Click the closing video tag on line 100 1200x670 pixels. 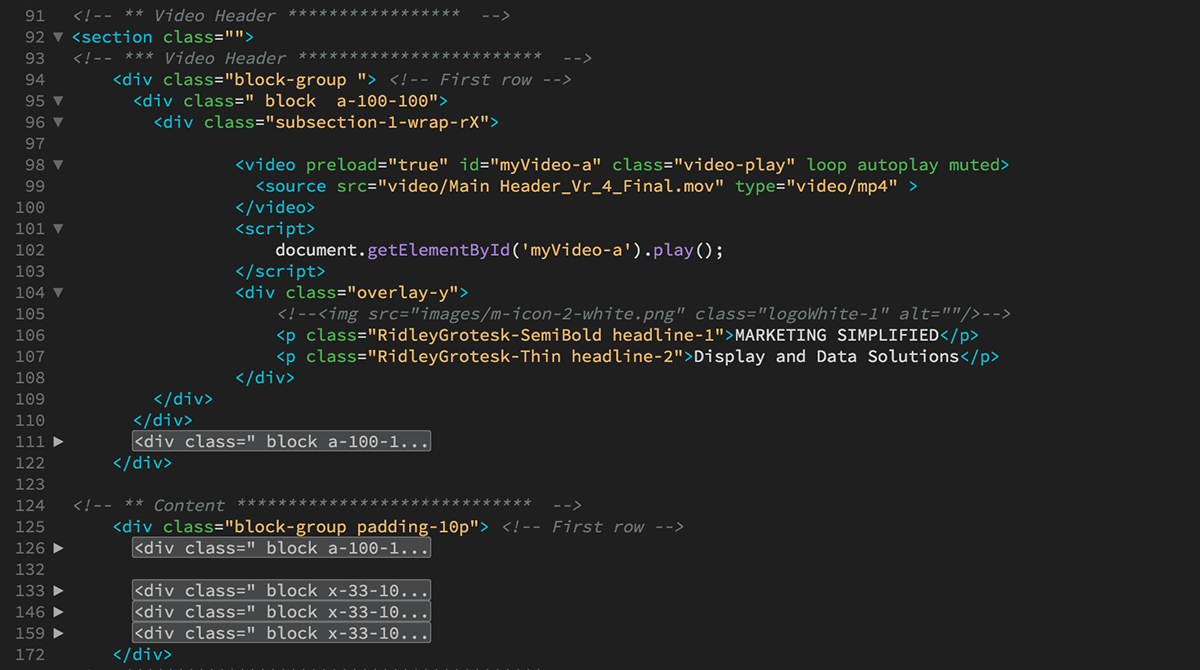coord(275,207)
